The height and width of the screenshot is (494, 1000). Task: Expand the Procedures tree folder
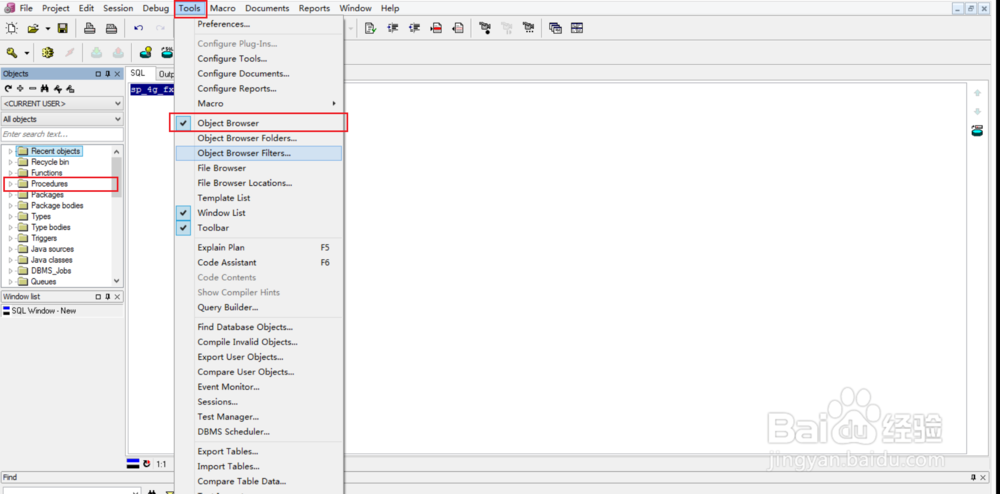pos(10,184)
